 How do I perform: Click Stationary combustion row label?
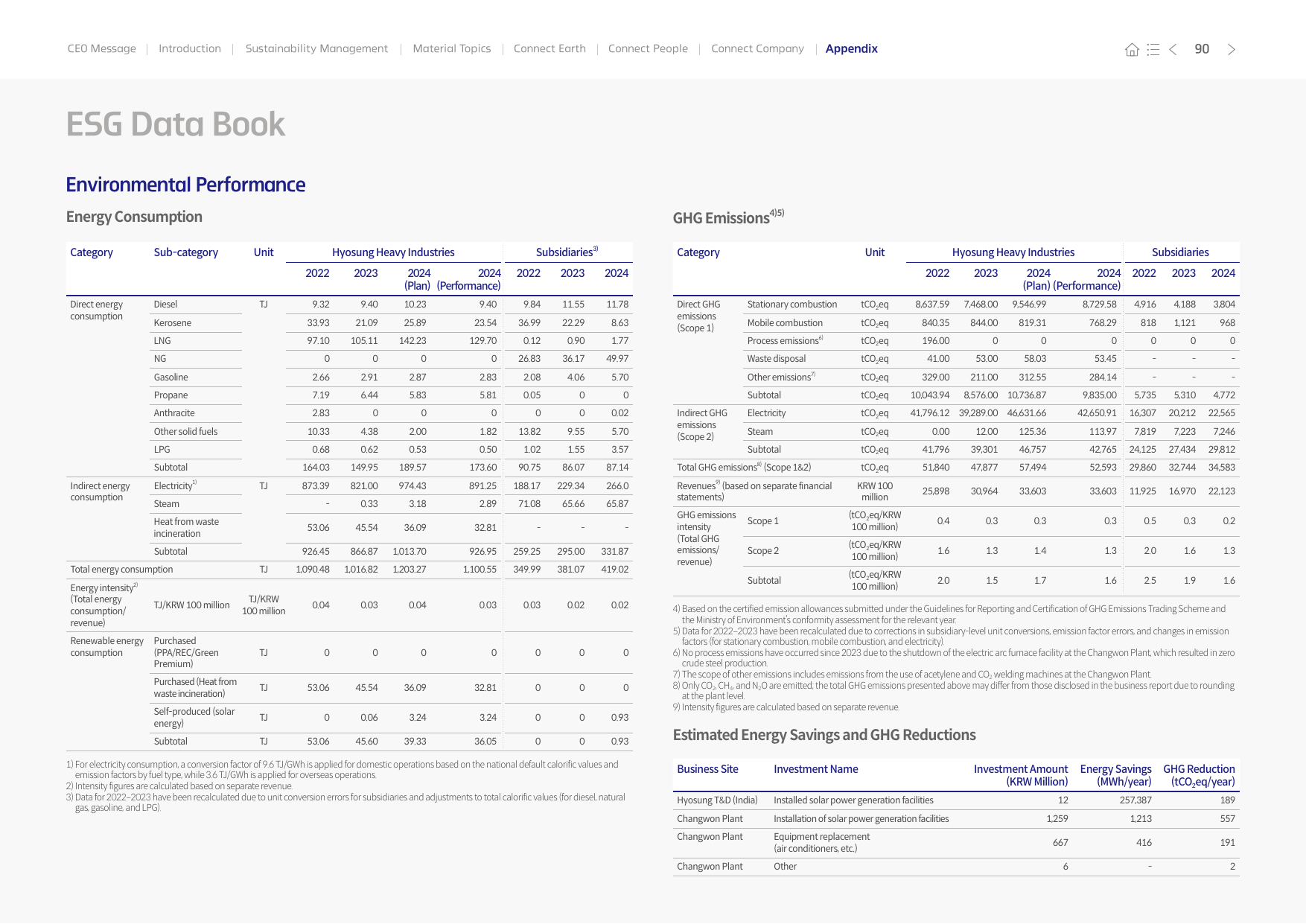[x=792, y=305]
